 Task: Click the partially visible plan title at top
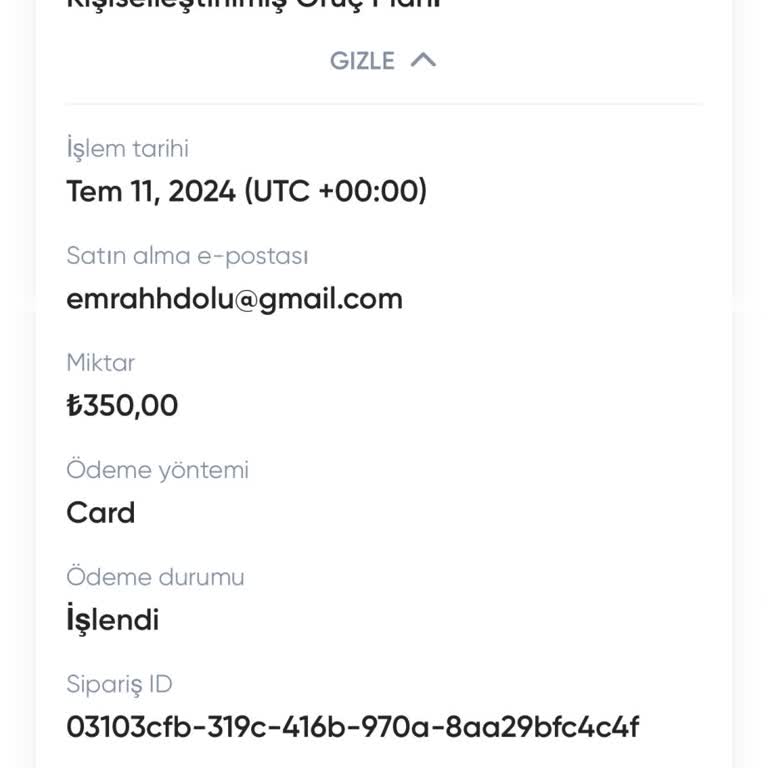[x=254, y=5]
